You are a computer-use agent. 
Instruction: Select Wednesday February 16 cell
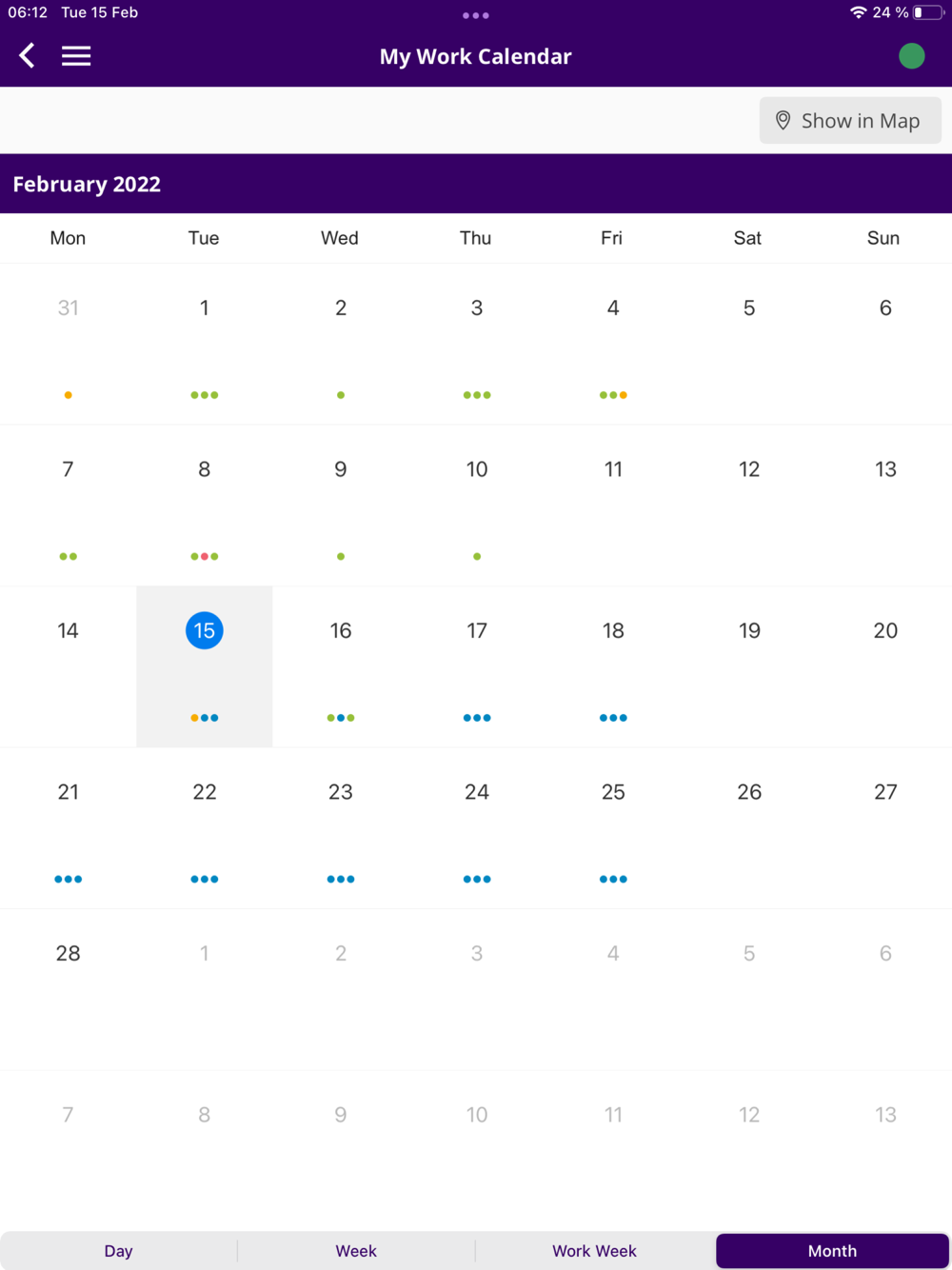click(340, 666)
